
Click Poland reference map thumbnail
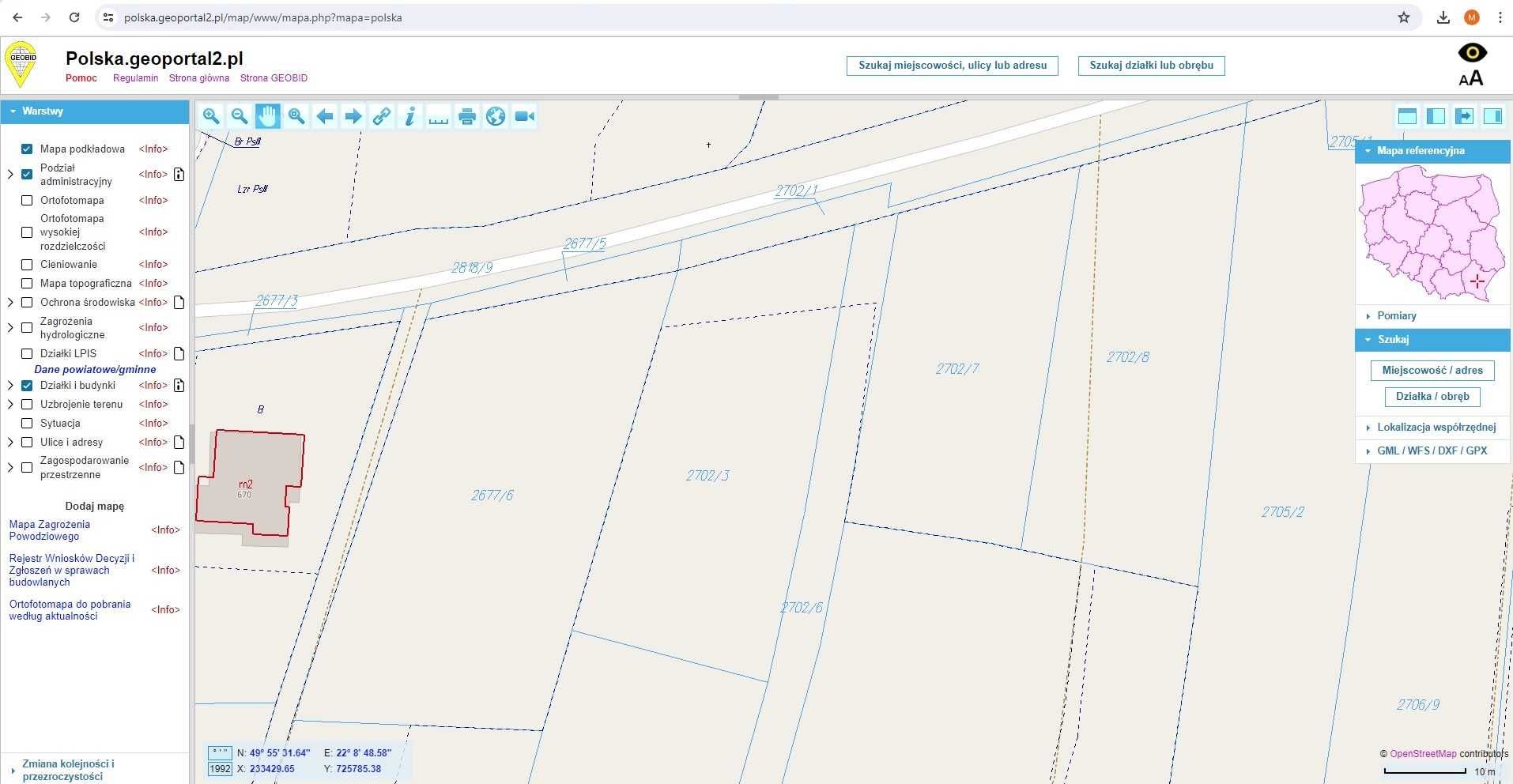(1432, 233)
